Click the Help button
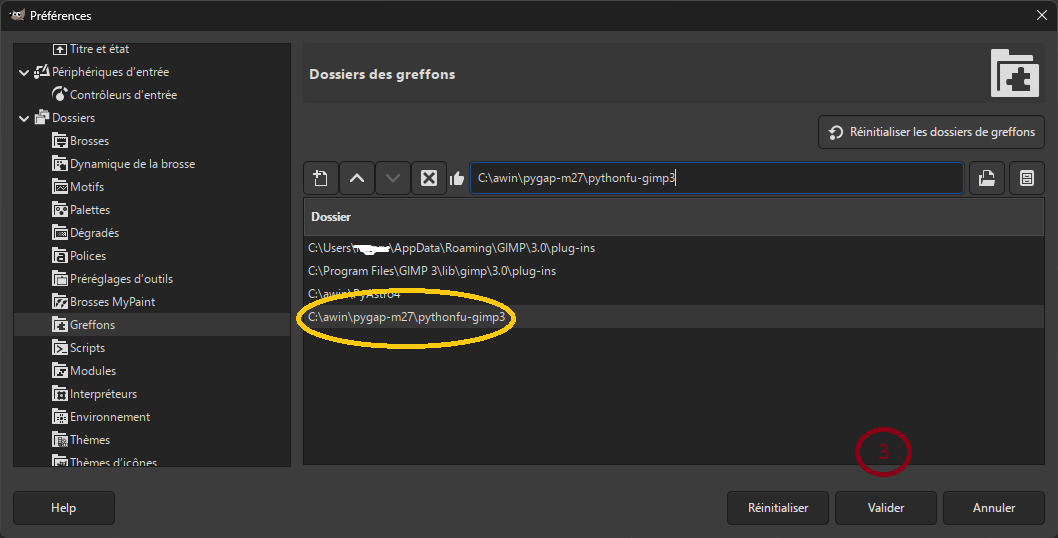 pyautogui.click(x=63, y=508)
